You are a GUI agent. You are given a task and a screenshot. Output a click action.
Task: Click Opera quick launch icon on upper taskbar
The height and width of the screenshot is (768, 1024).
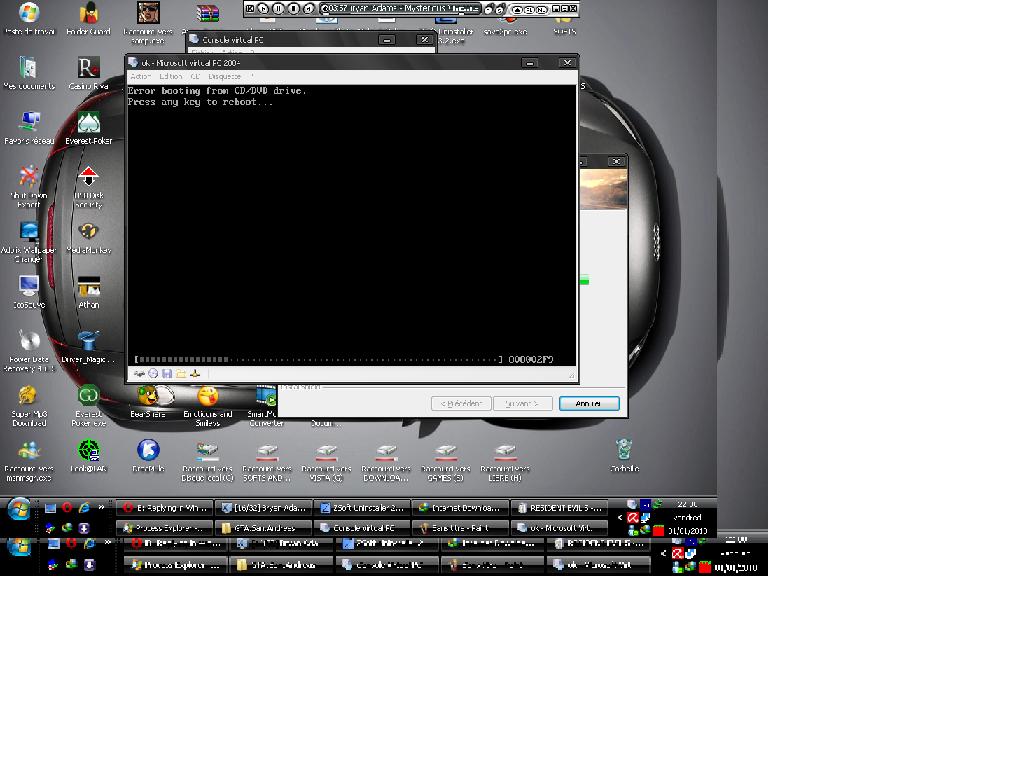(x=67, y=507)
